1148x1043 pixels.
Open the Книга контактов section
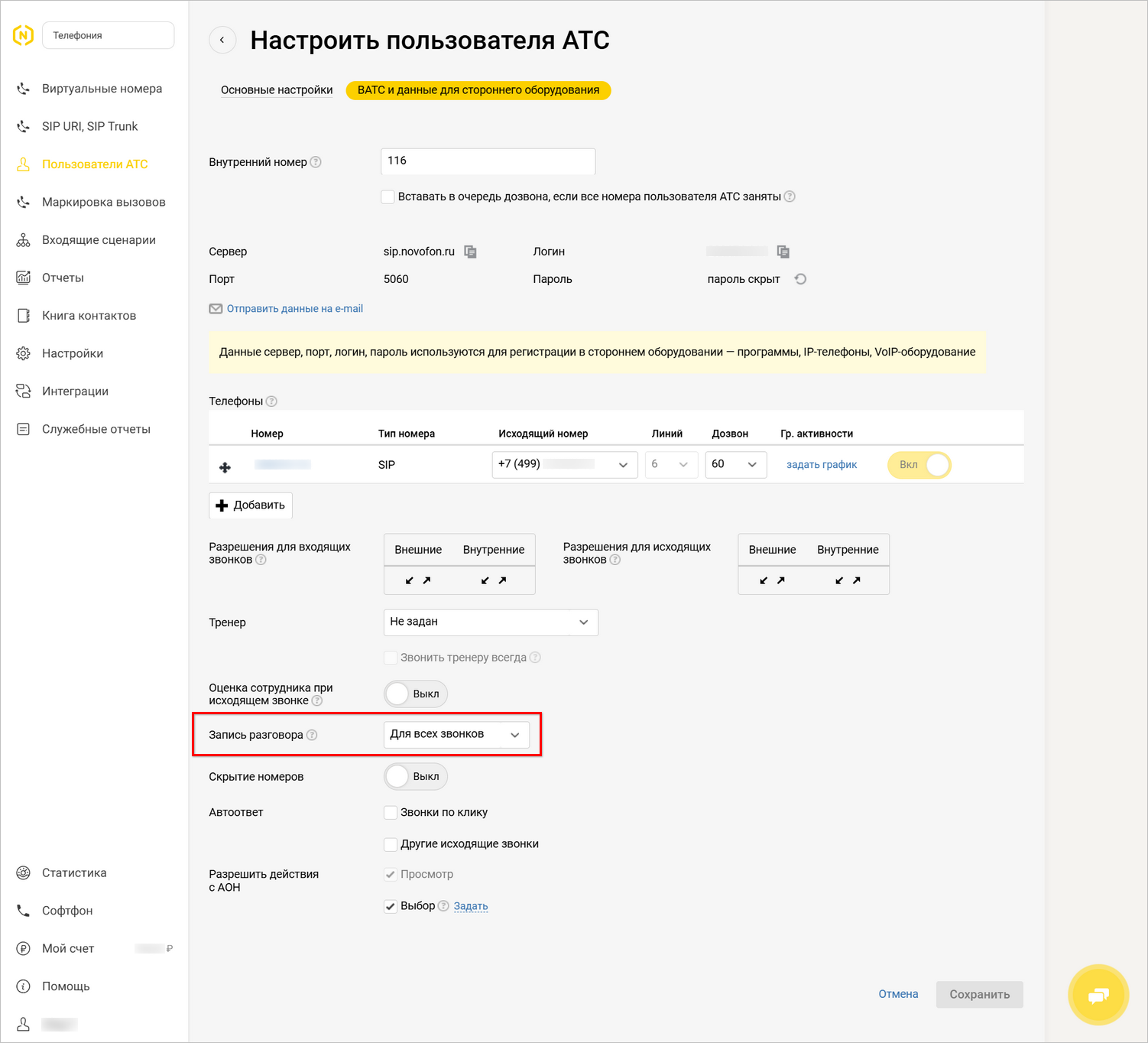coord(89,315)
